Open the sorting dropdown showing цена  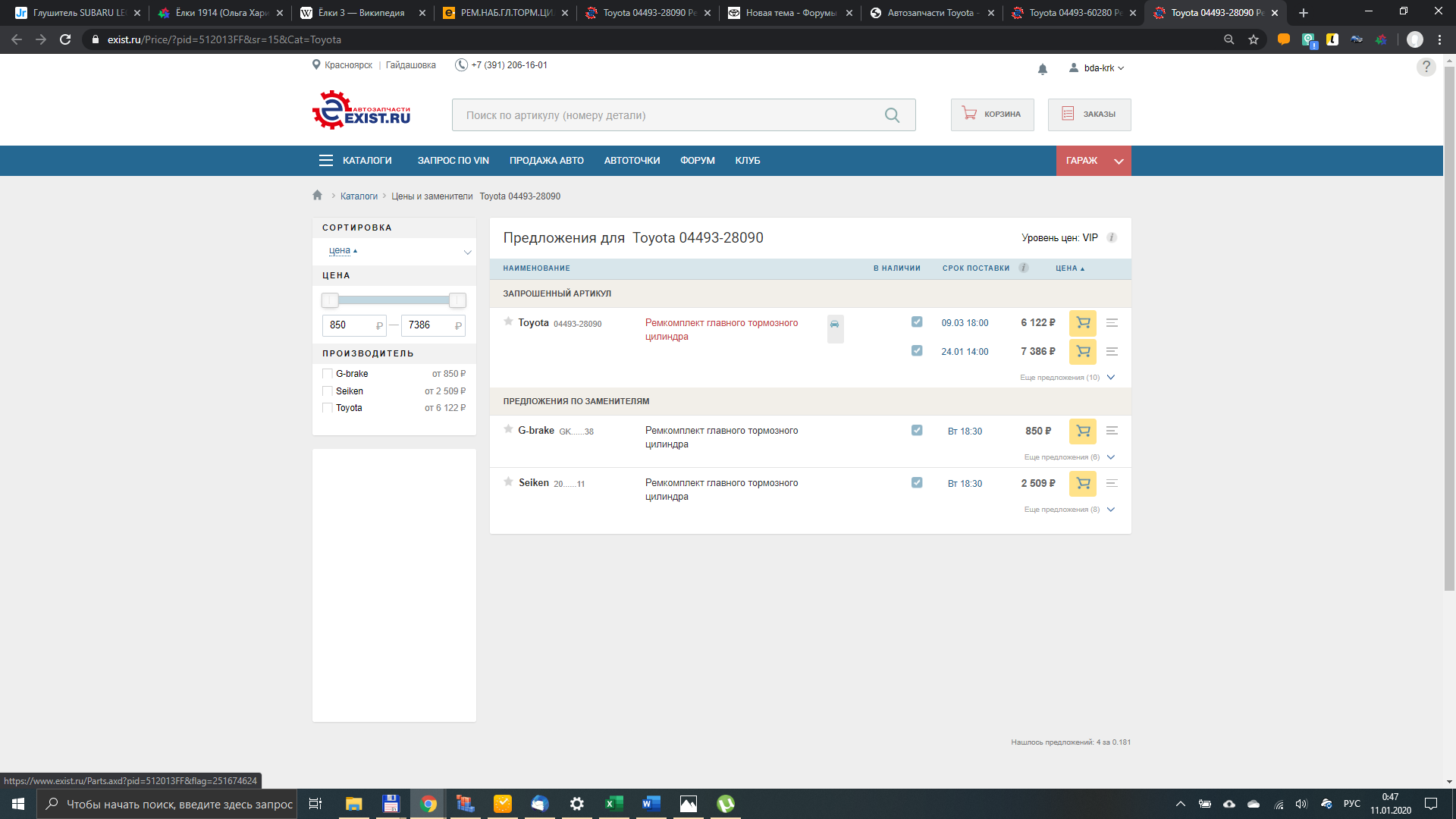pyautogui.click(x=394, y=251)
